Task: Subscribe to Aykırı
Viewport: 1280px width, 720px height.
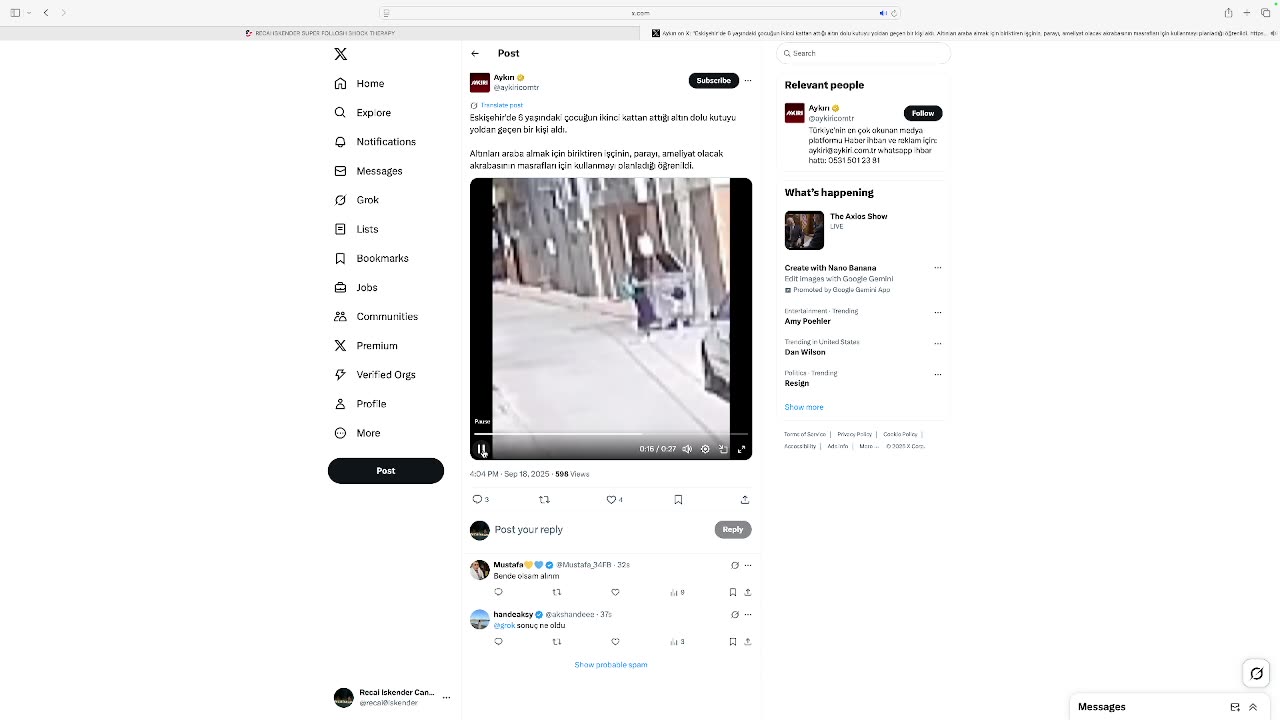Action: coord(713,80)
